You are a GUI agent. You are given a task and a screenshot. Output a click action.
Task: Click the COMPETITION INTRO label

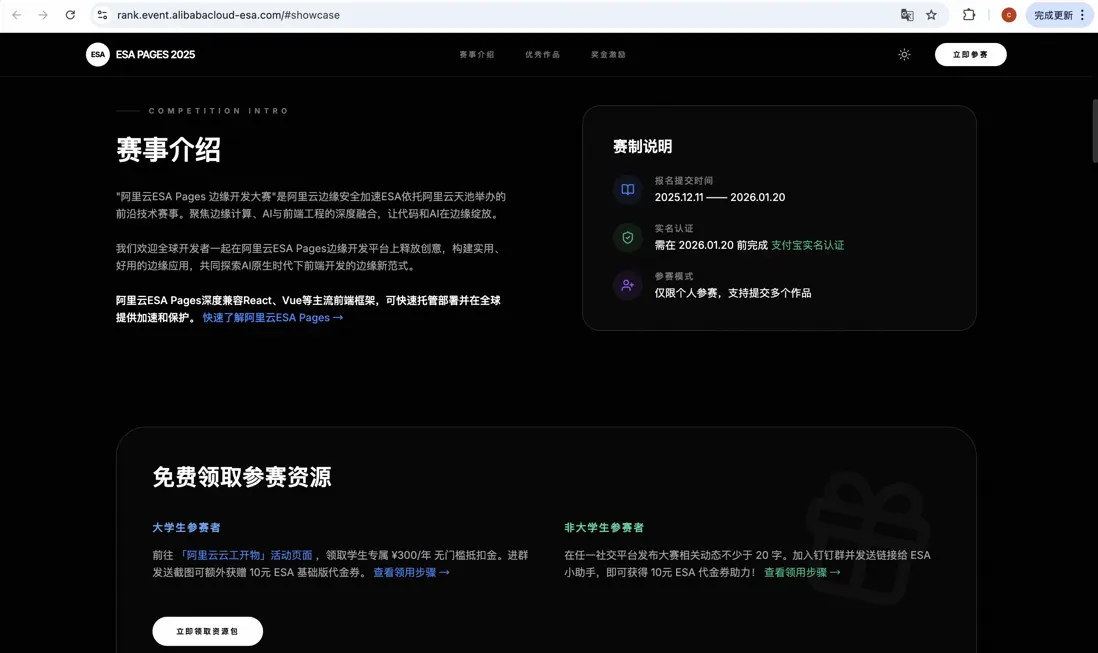pyautogui.click(x=218, y=111)
